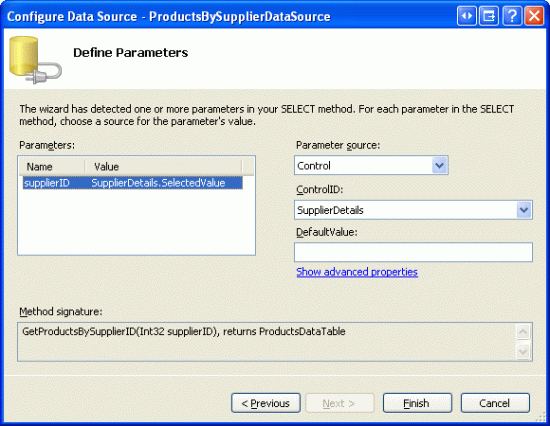Select the supplierID parameter row
550x426 pixels.
(133, 183)
